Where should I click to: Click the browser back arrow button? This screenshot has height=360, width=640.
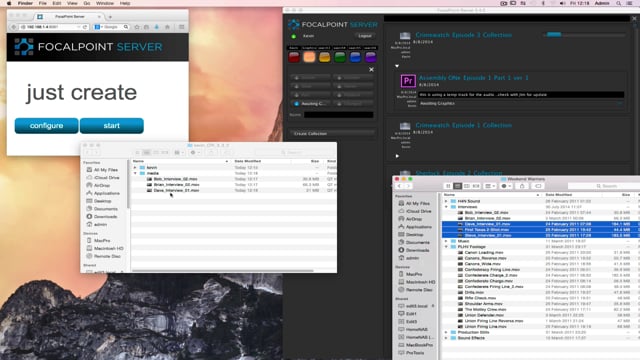click(14, 27)
